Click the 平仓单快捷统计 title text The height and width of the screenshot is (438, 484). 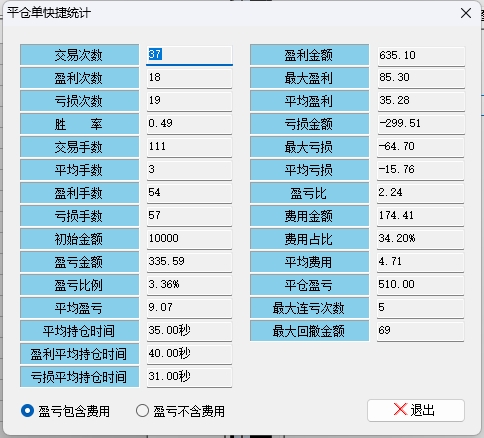pyautogui.click(x=49, y=13)
